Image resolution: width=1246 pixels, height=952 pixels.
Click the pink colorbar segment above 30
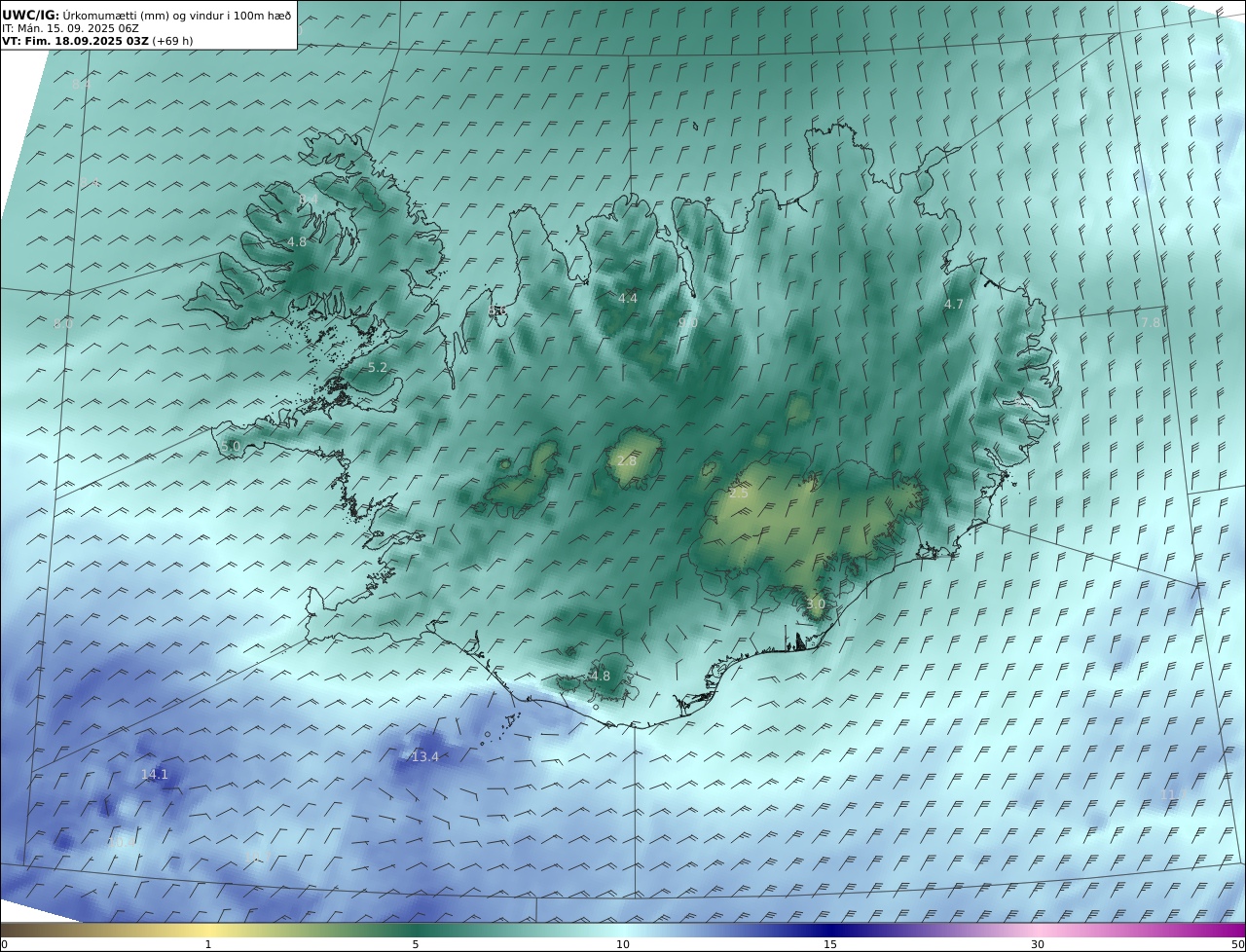[1038, 930]
